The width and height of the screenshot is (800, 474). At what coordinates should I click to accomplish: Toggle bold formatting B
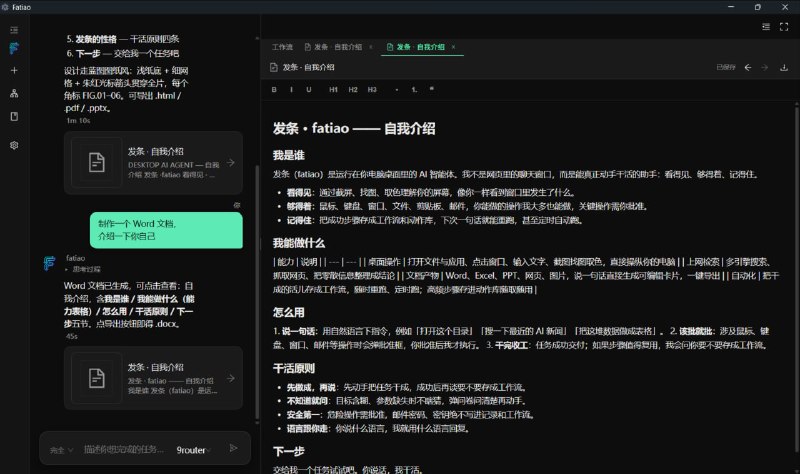274,89
